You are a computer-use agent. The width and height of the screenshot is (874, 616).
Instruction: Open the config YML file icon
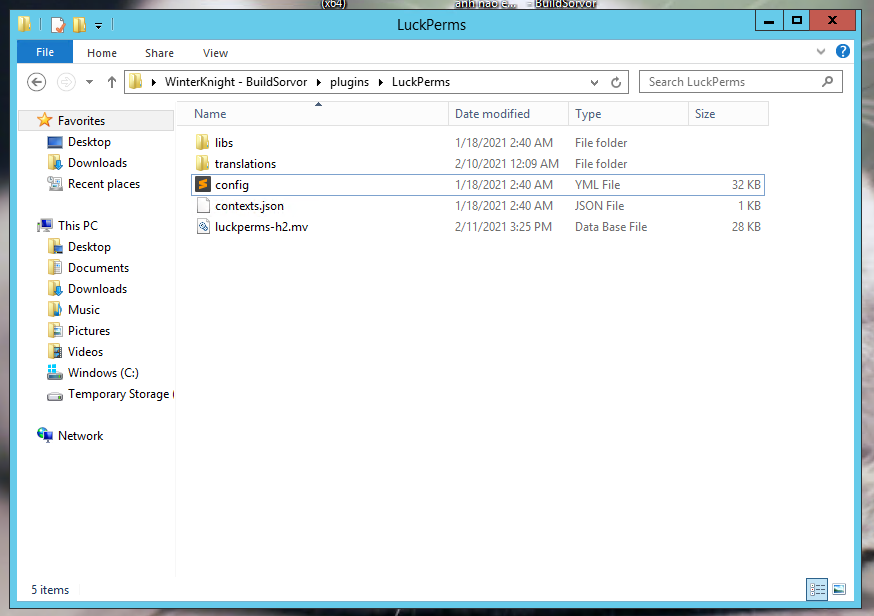203,185
